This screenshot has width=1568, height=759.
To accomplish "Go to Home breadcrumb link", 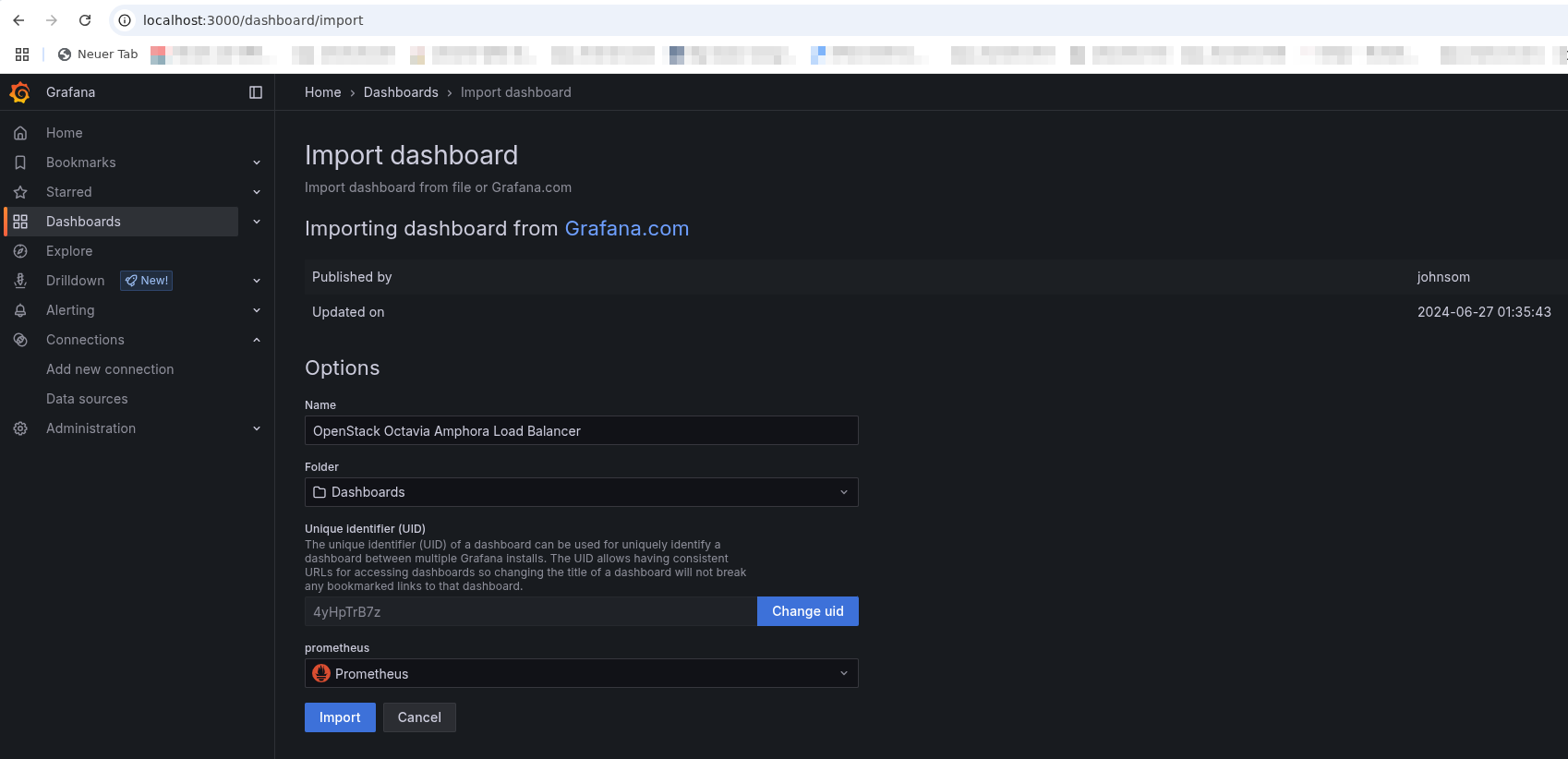I will [323, 92].
